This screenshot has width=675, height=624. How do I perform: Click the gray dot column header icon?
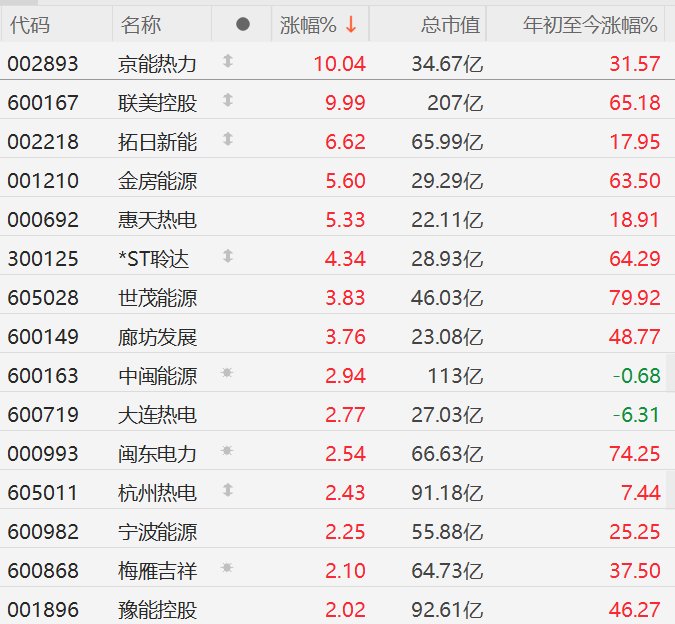click(x=243, y=24)
